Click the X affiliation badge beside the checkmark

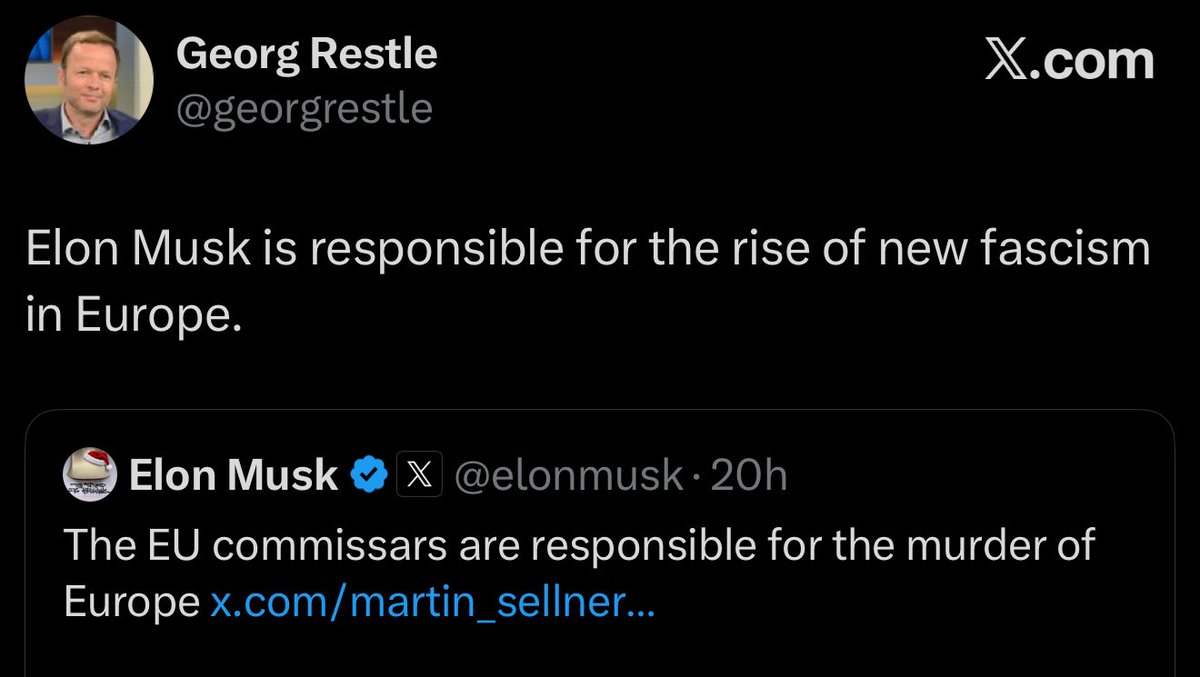point(420,476)
